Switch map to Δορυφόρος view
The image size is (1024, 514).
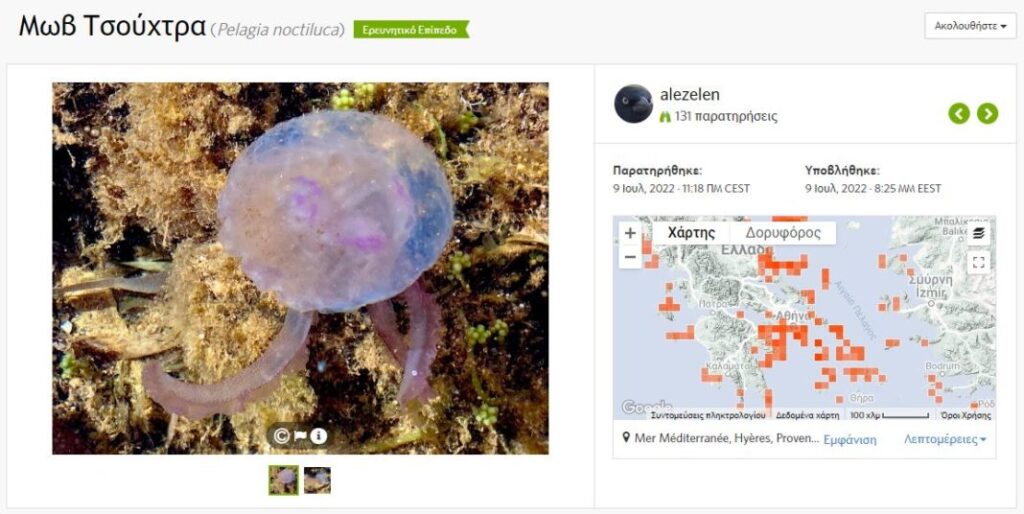(x=783, y=233)
